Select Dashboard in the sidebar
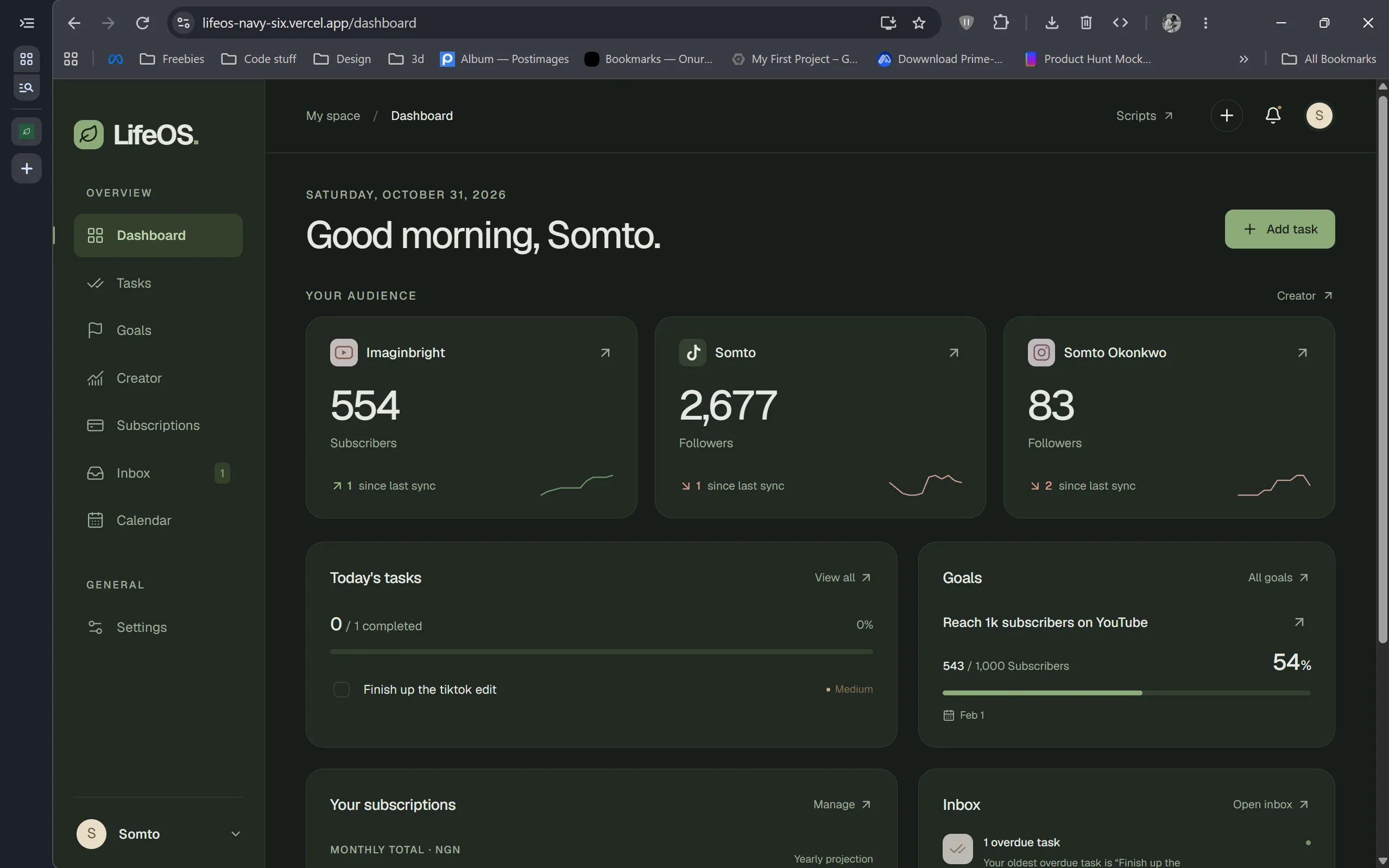The width and height of the screenshot is (1389, 868). [158, 236]
